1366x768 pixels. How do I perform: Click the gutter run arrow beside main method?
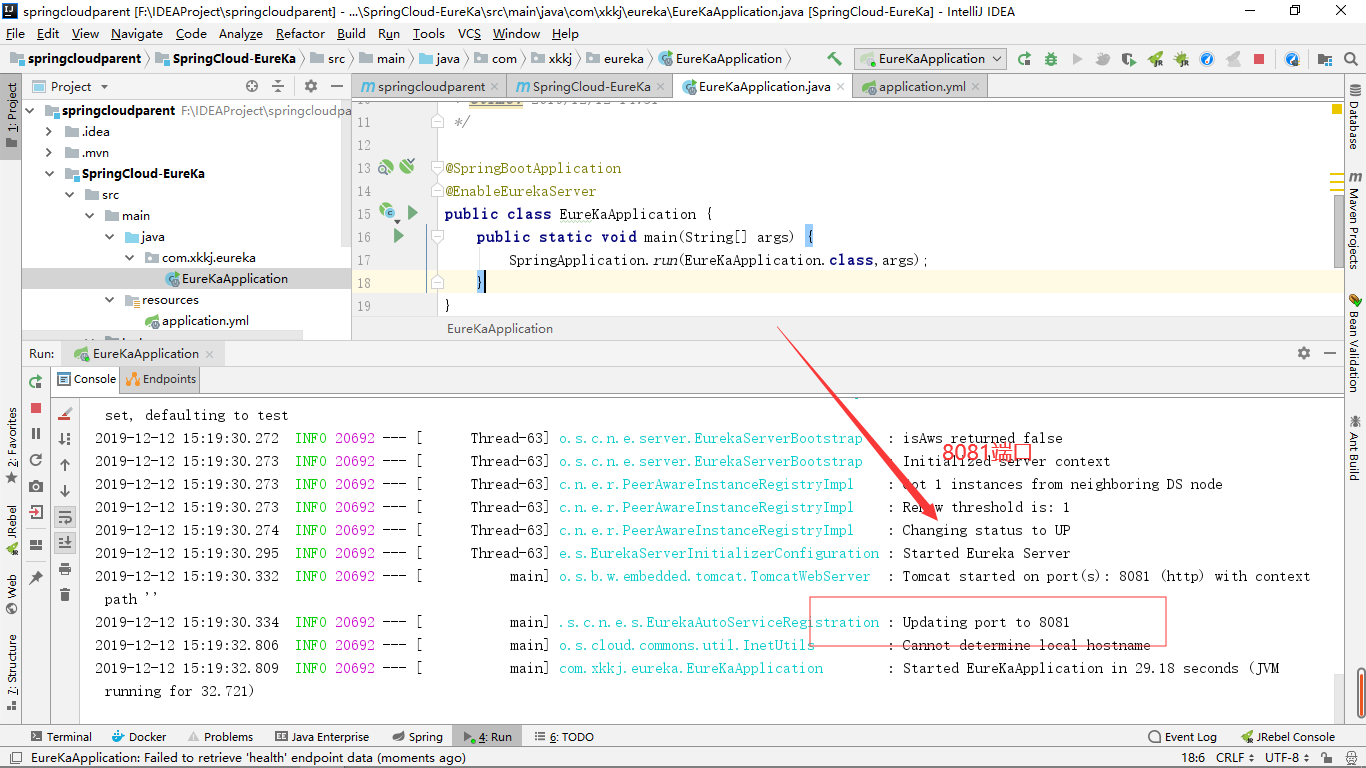(x=398, y=236)
